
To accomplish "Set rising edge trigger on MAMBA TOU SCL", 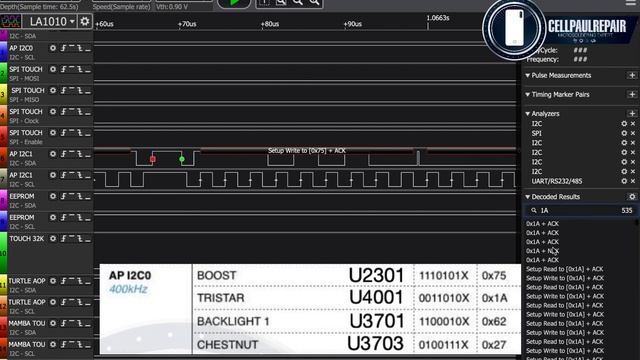I will pyautogui.click(x=63, y=345).
